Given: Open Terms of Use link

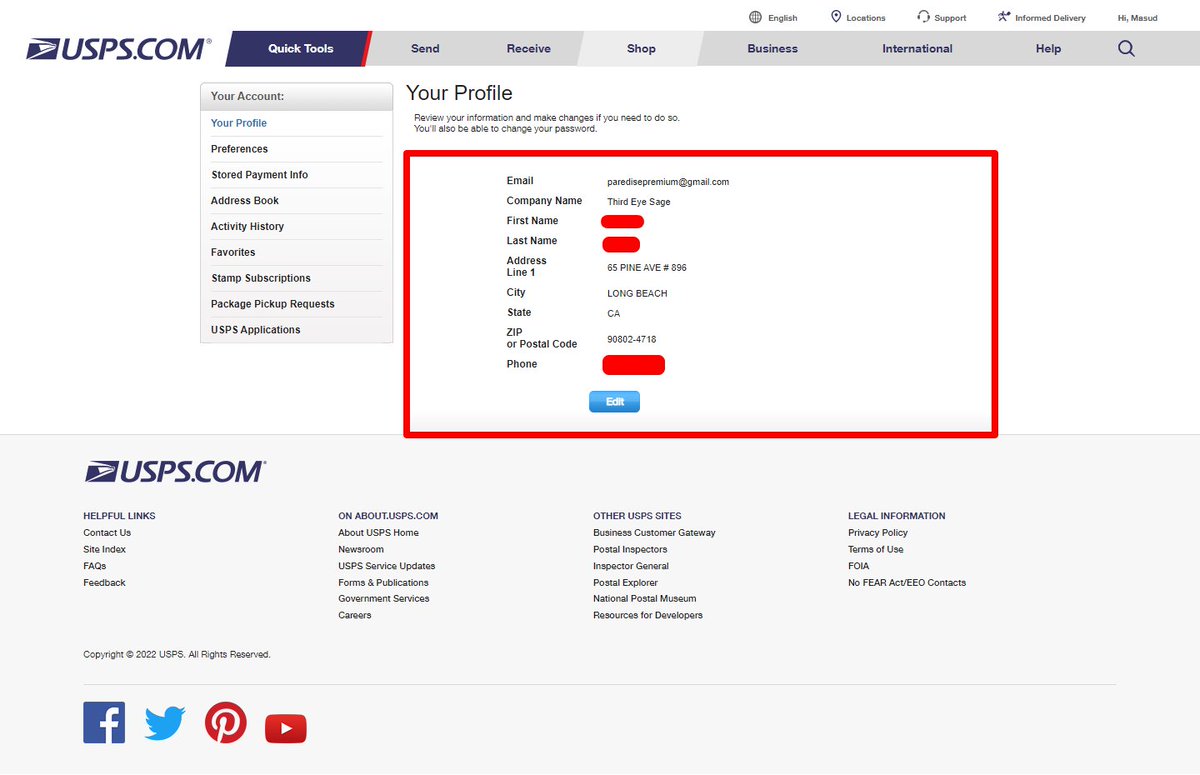Looking at the screenshot, I should tap(876, 550).
